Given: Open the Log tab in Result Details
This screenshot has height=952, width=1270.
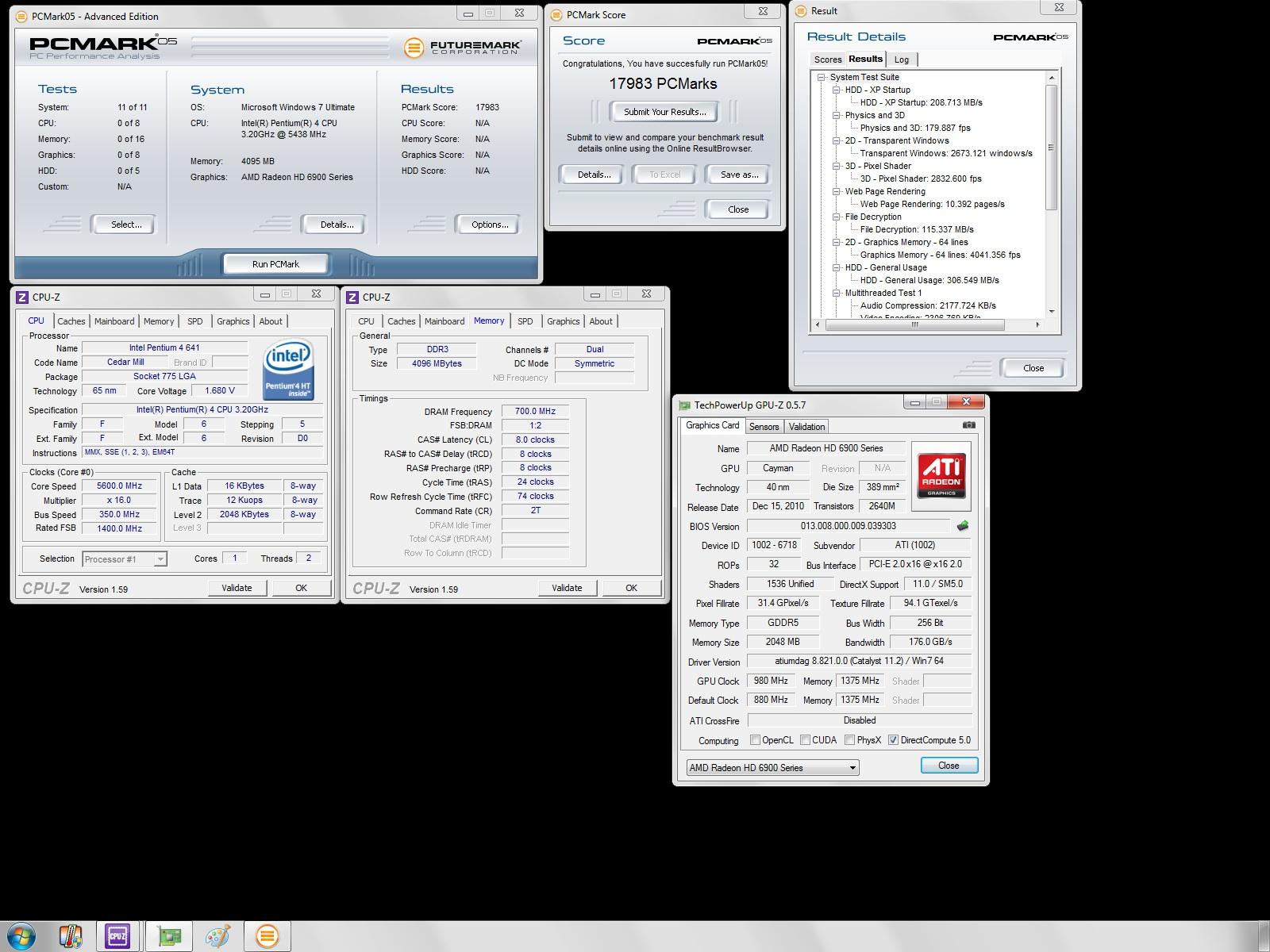Looking at the screenshot, I should click(902, 59).
